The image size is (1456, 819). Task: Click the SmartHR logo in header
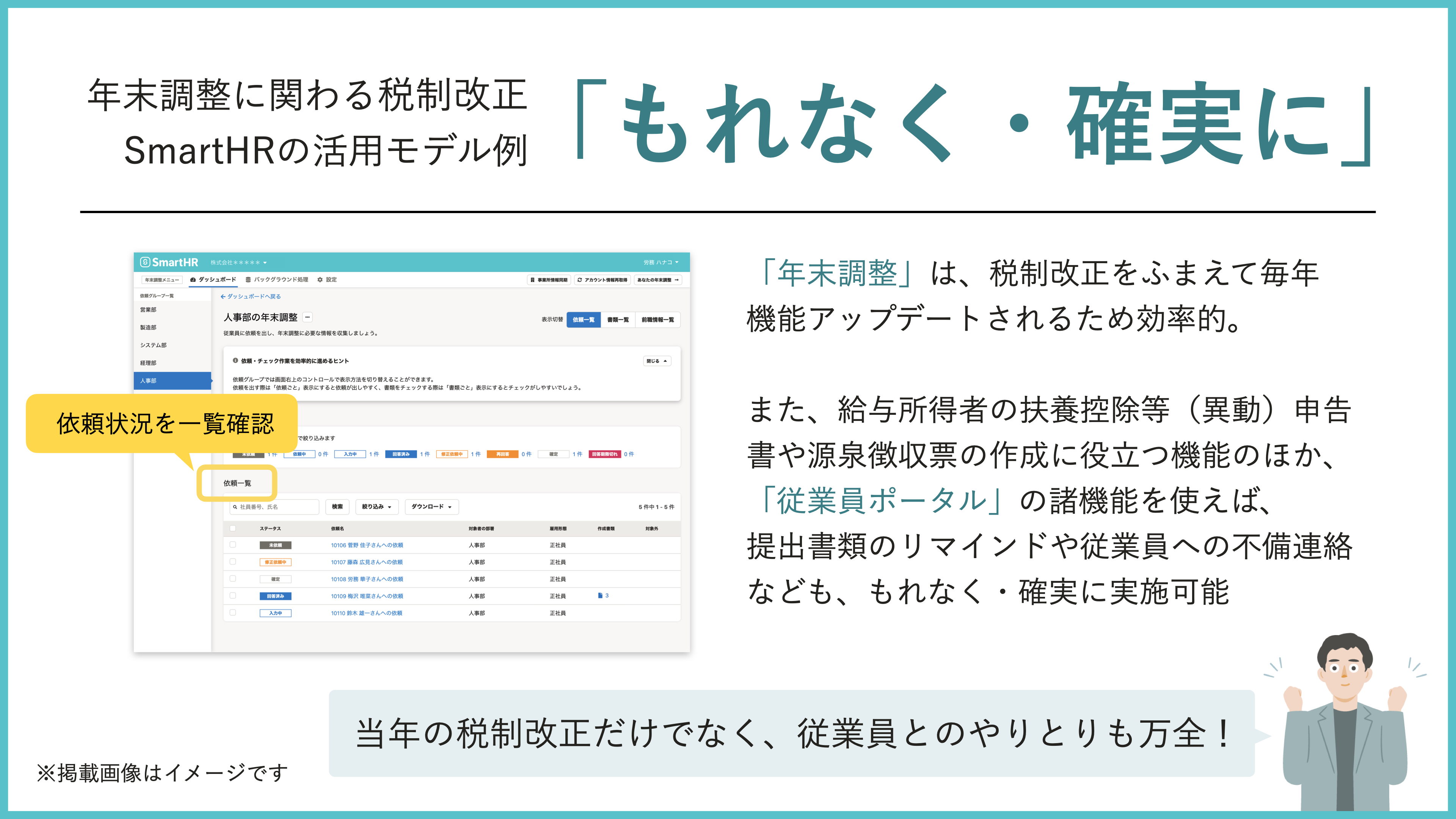(x=169, y=262)
